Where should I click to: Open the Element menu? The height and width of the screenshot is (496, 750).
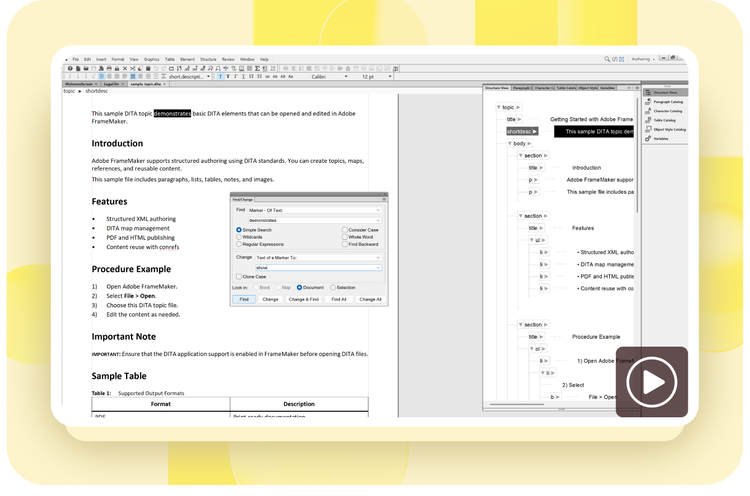188,59
